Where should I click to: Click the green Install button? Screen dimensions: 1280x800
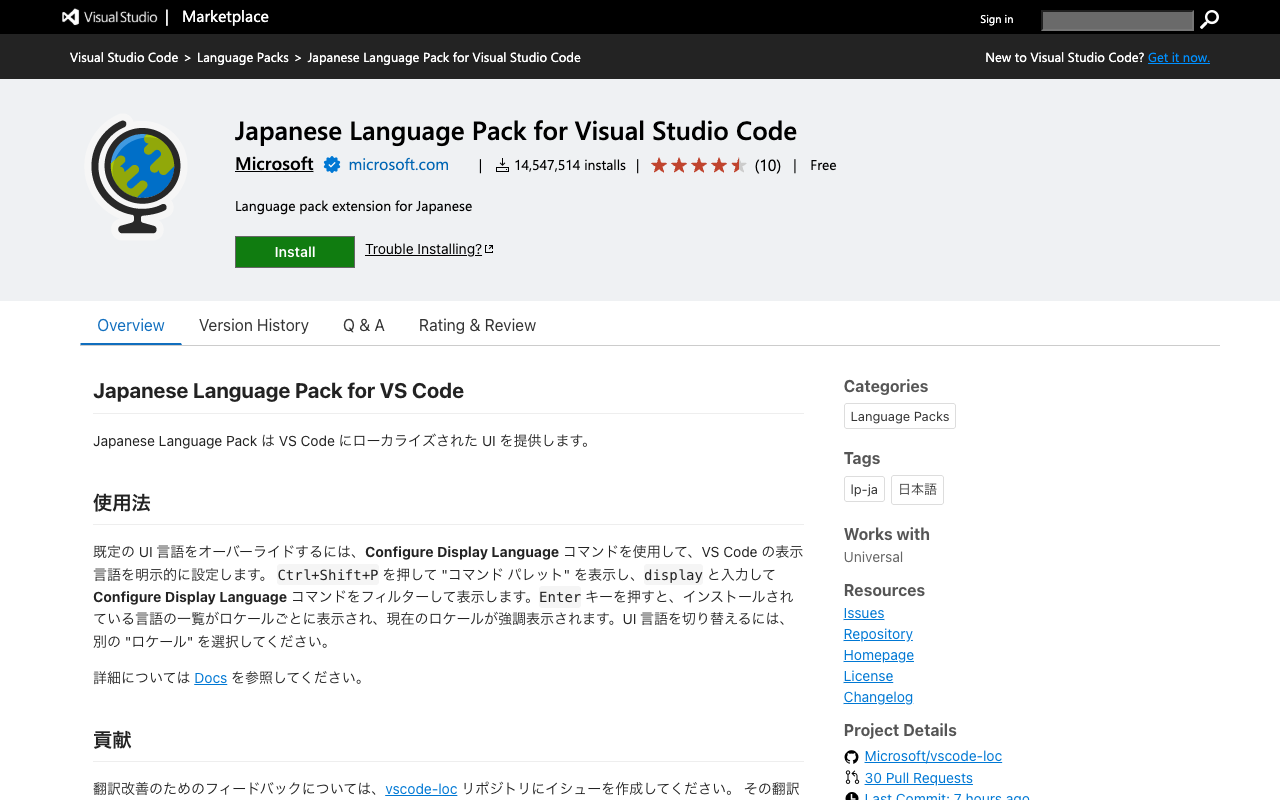[x=295, y=252]
